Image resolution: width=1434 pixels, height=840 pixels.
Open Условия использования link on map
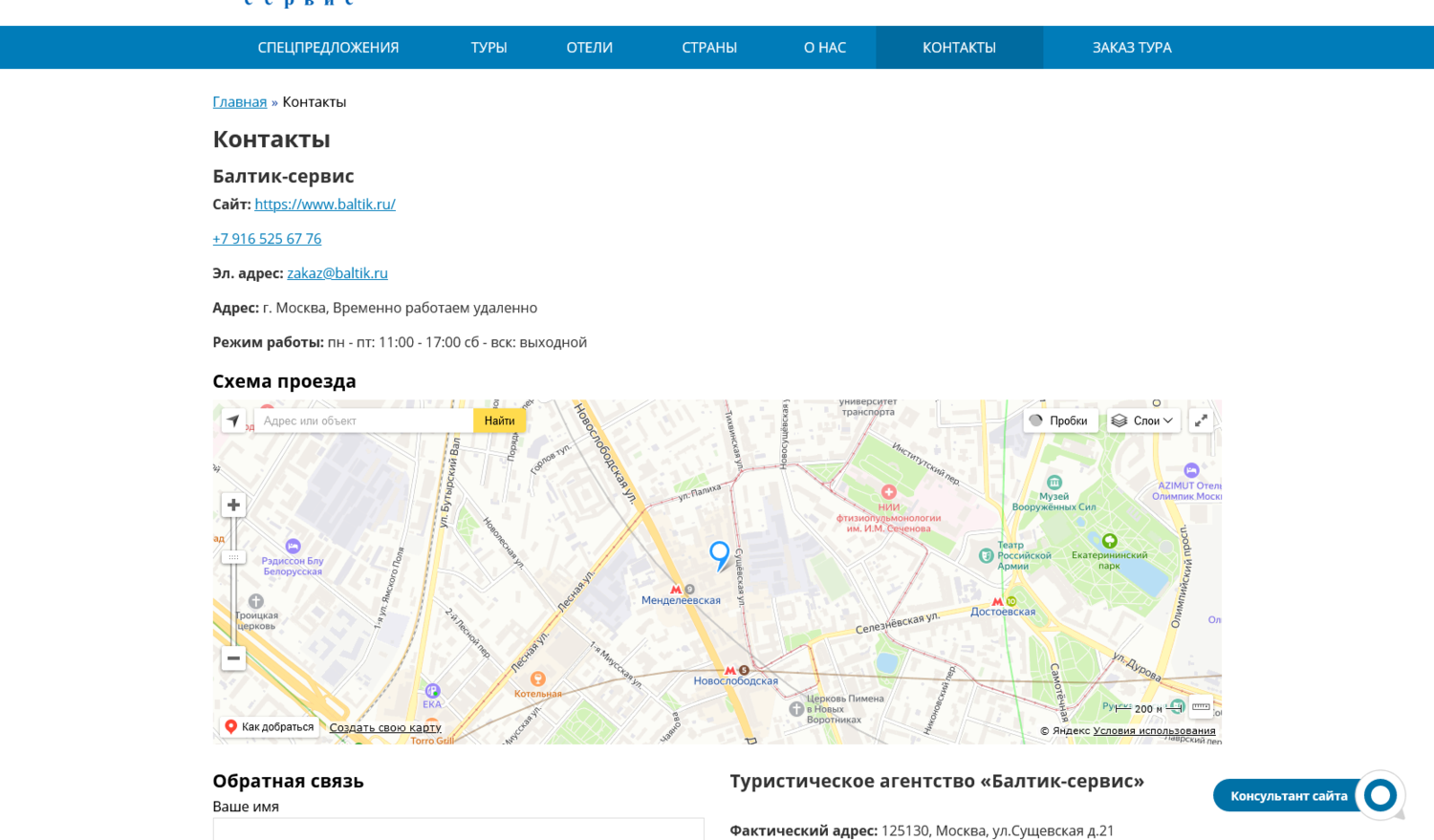pos(1154,731)
